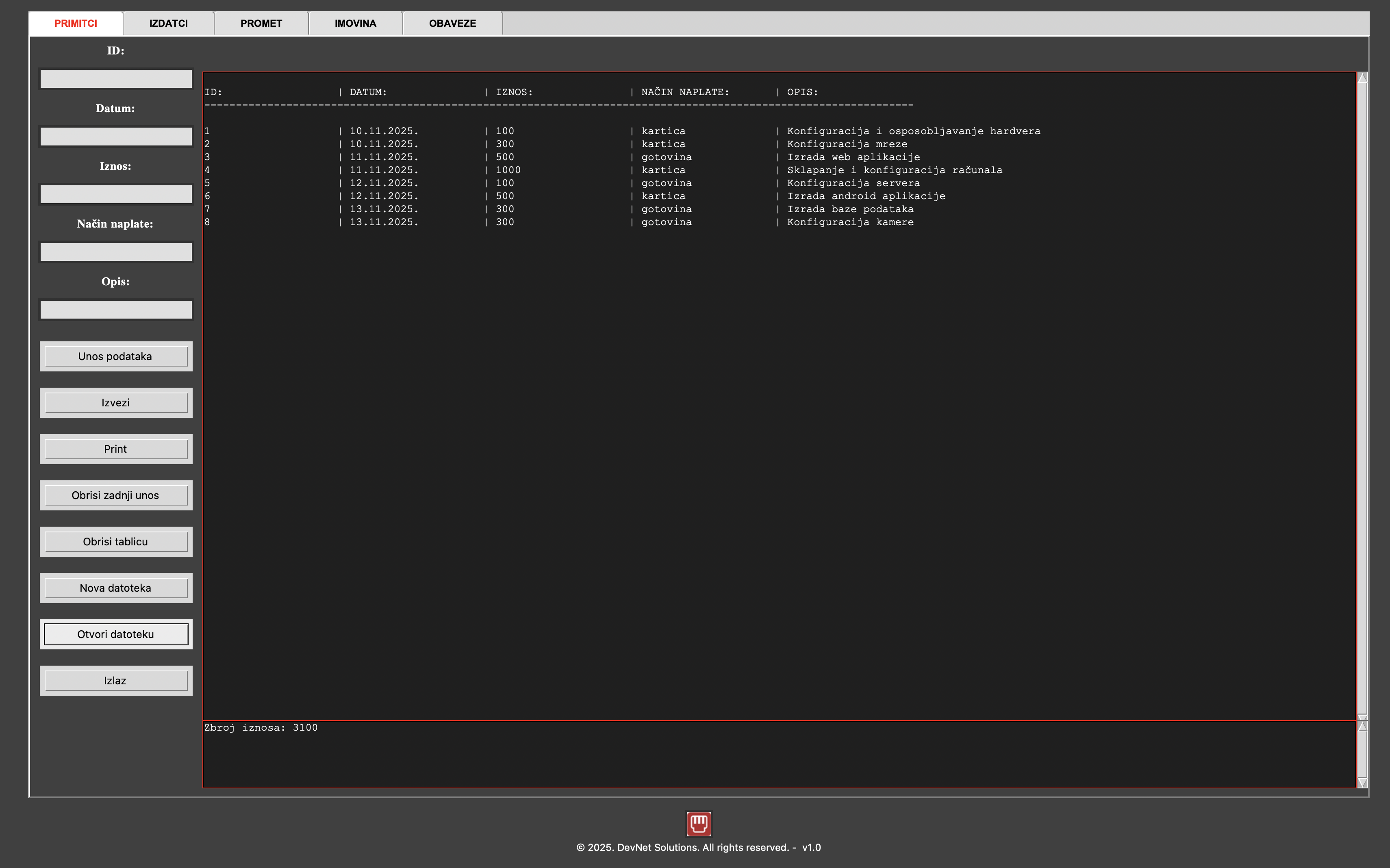Image resolution: width=1390 pixels, height=868 pixels.
Task: Click the Otvori datoteku button
Action: (116, 634)
